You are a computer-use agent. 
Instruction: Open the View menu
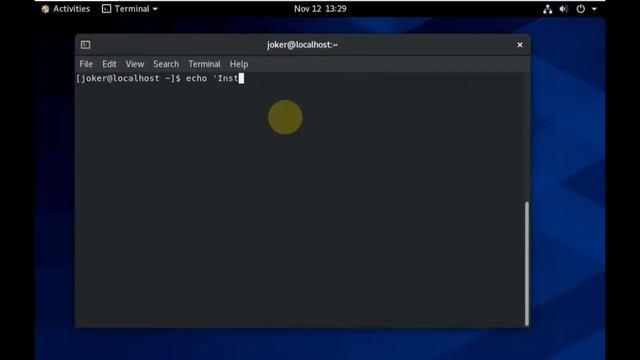click(x=135, y=64)
